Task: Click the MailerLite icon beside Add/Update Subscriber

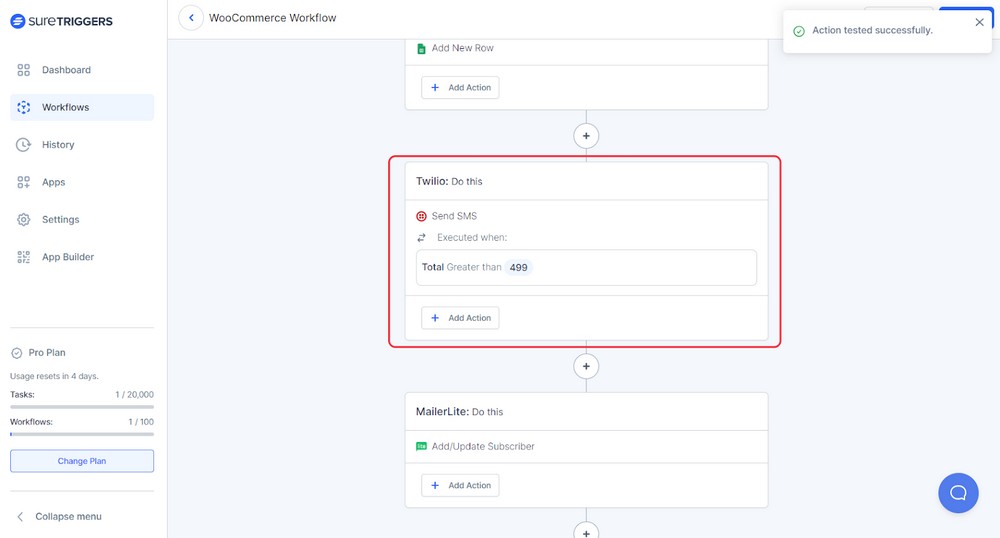Action: [x=421, y=446]
